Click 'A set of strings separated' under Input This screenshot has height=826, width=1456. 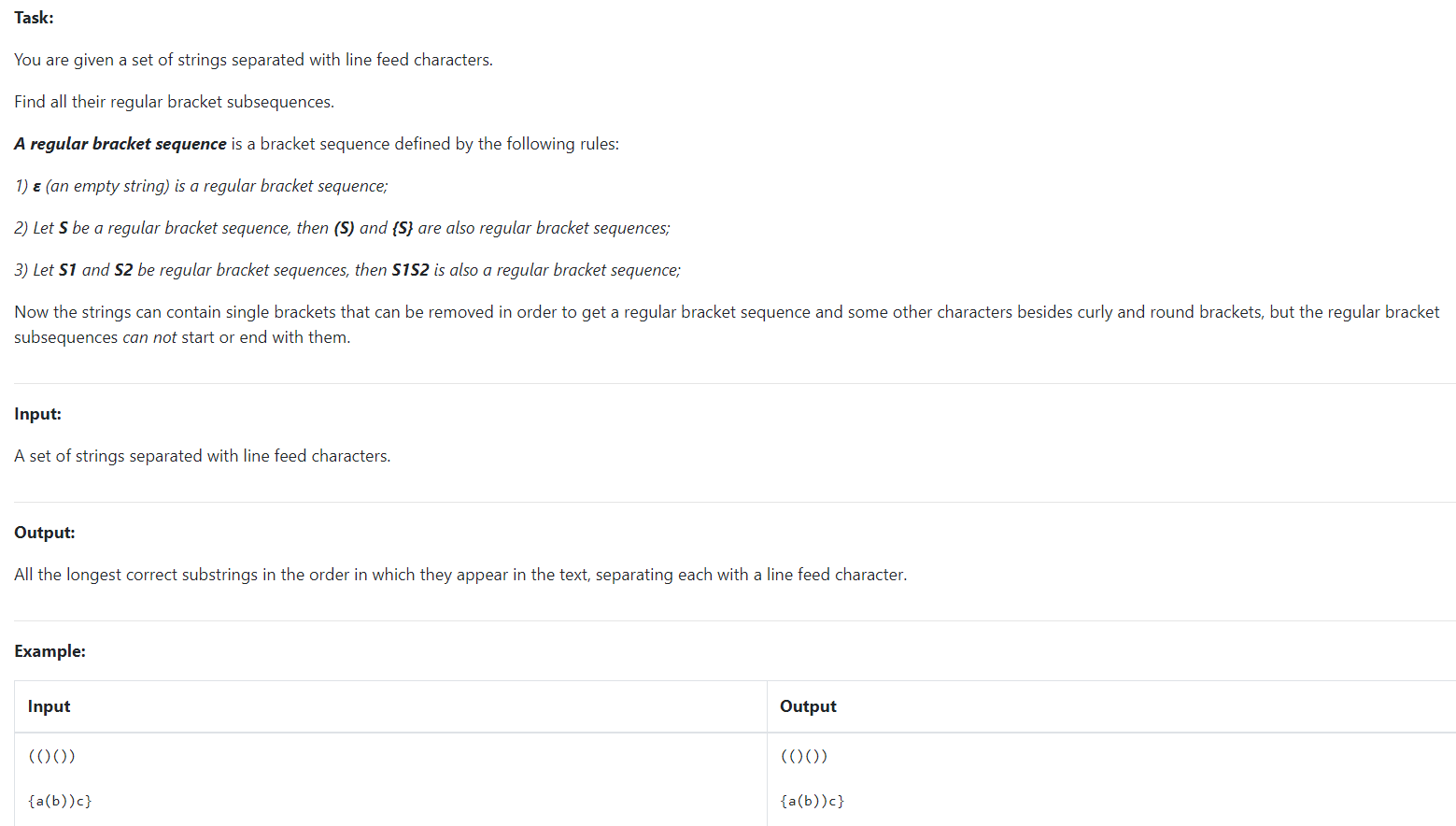click(x=203, y=456)
